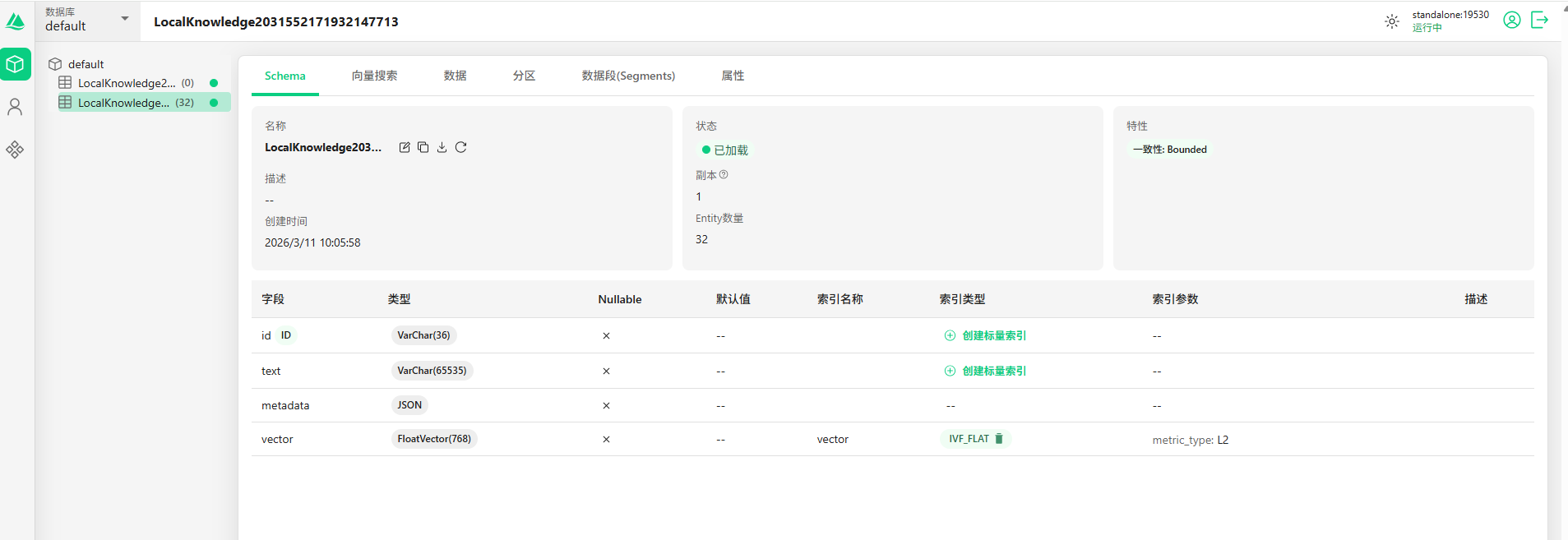Click the text field name cell

[x=271, y=371]
